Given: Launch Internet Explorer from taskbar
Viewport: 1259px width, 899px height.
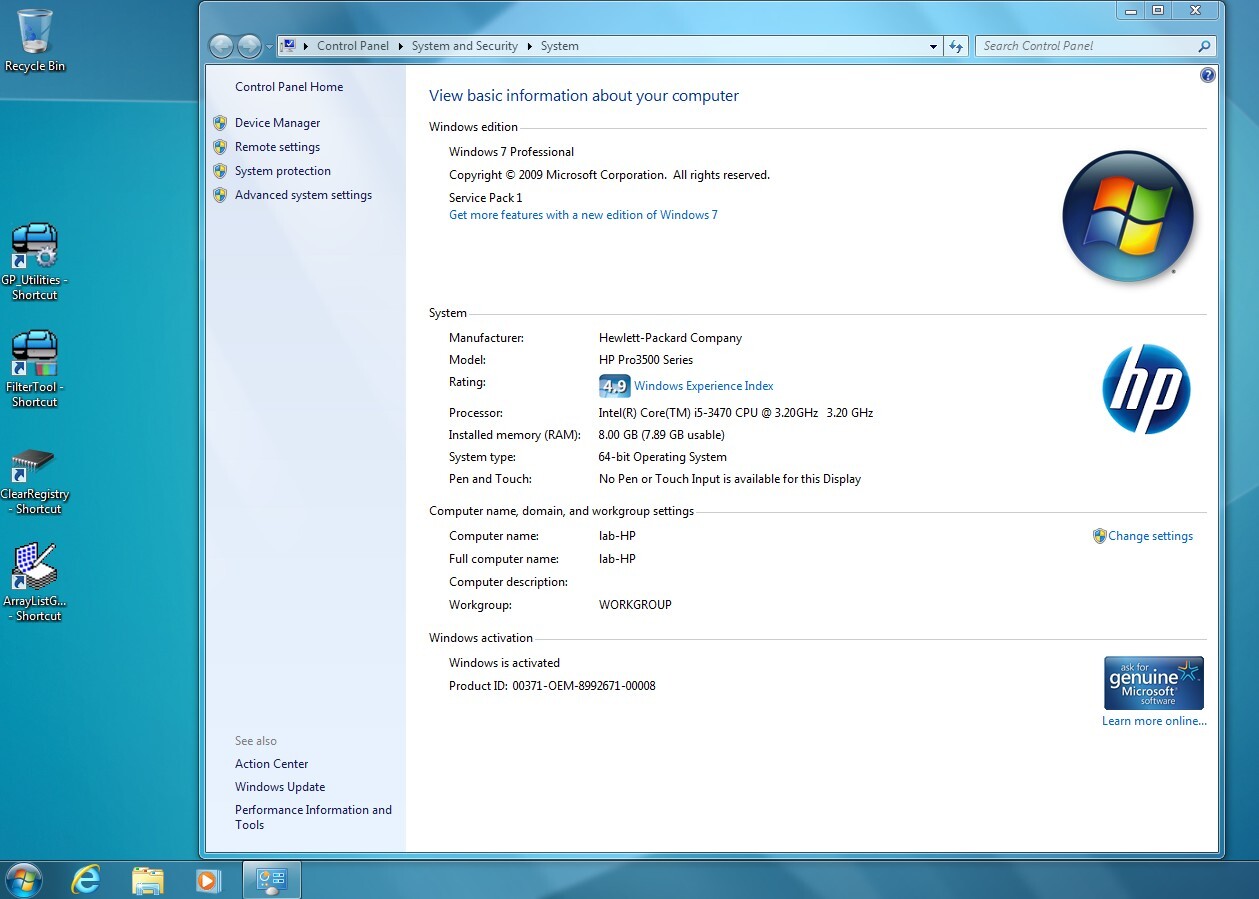Looking at the screenshot, I should (x=87, y=880).
